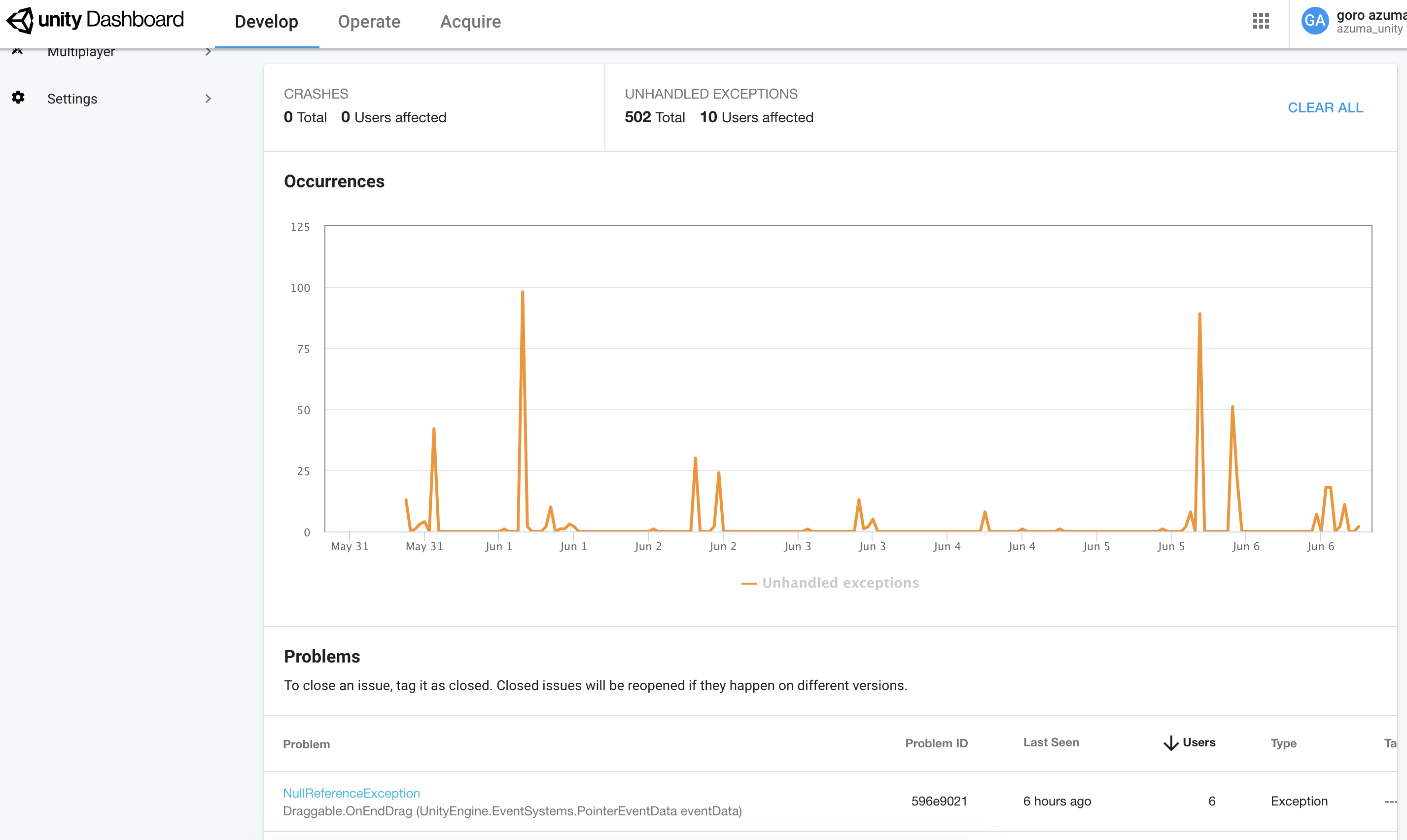
Task: Click the Multiplayer sidebar icon
Action: pos(18,52)
